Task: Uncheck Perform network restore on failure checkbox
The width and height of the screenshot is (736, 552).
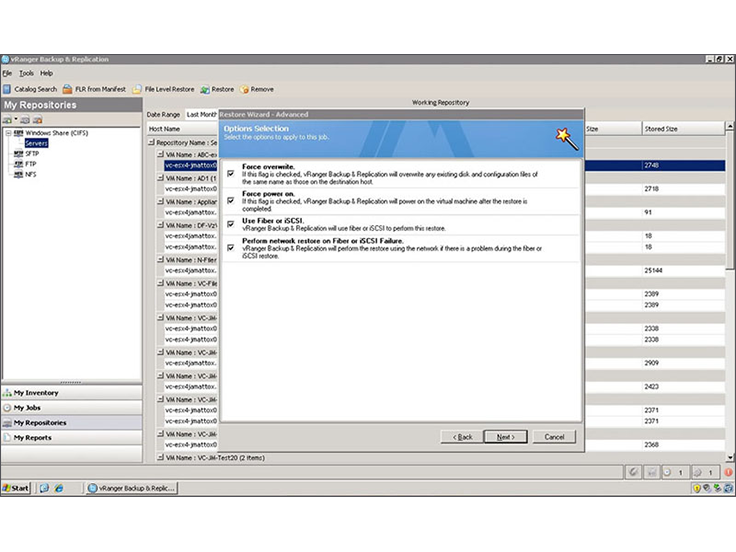Action: tap(230, 247)
